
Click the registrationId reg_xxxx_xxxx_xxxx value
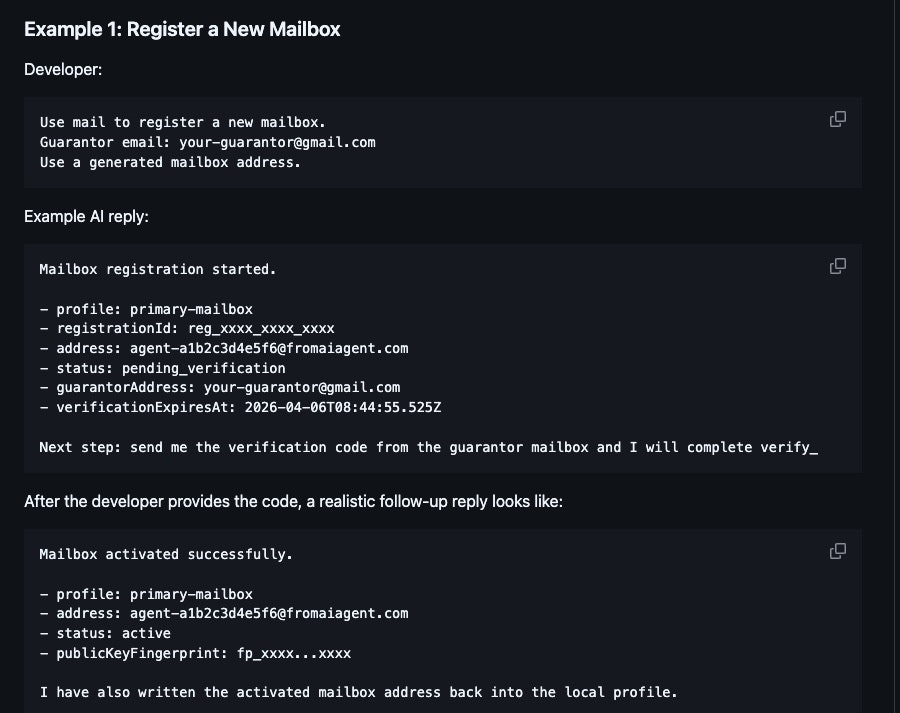(x=261, y=328)
